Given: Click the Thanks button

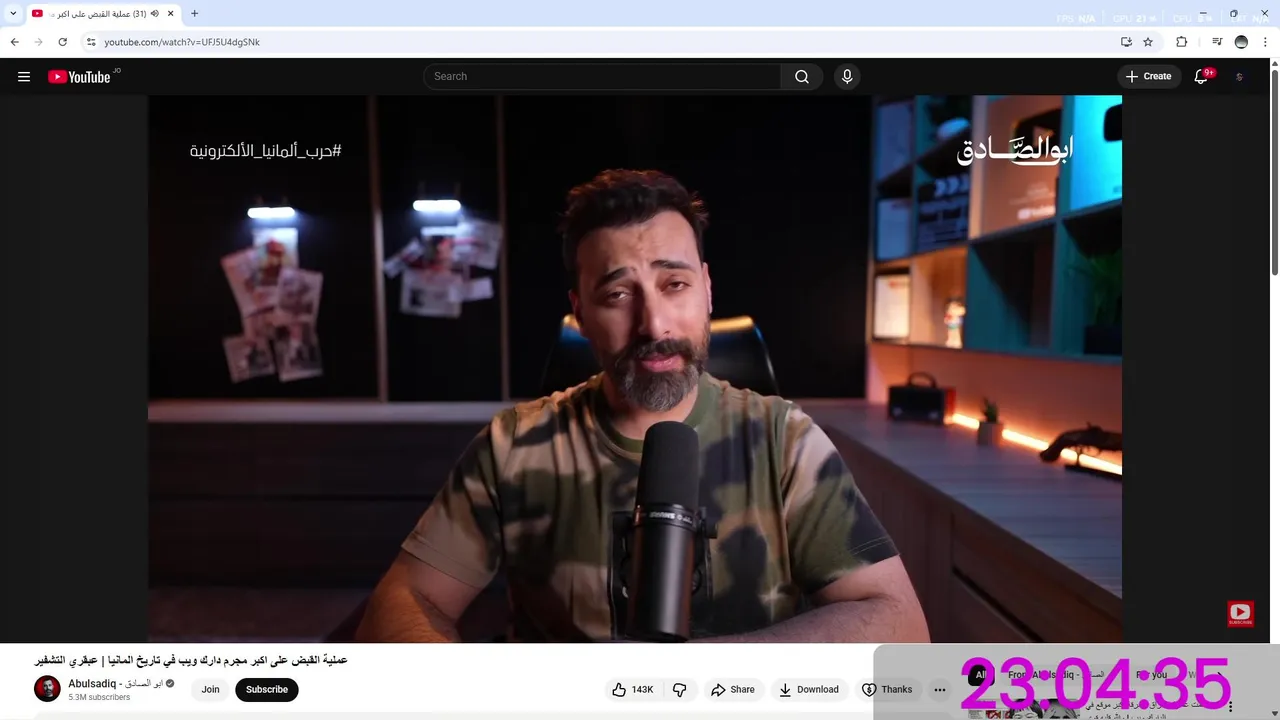Looking at the screenshot, I should coord(887,690).
